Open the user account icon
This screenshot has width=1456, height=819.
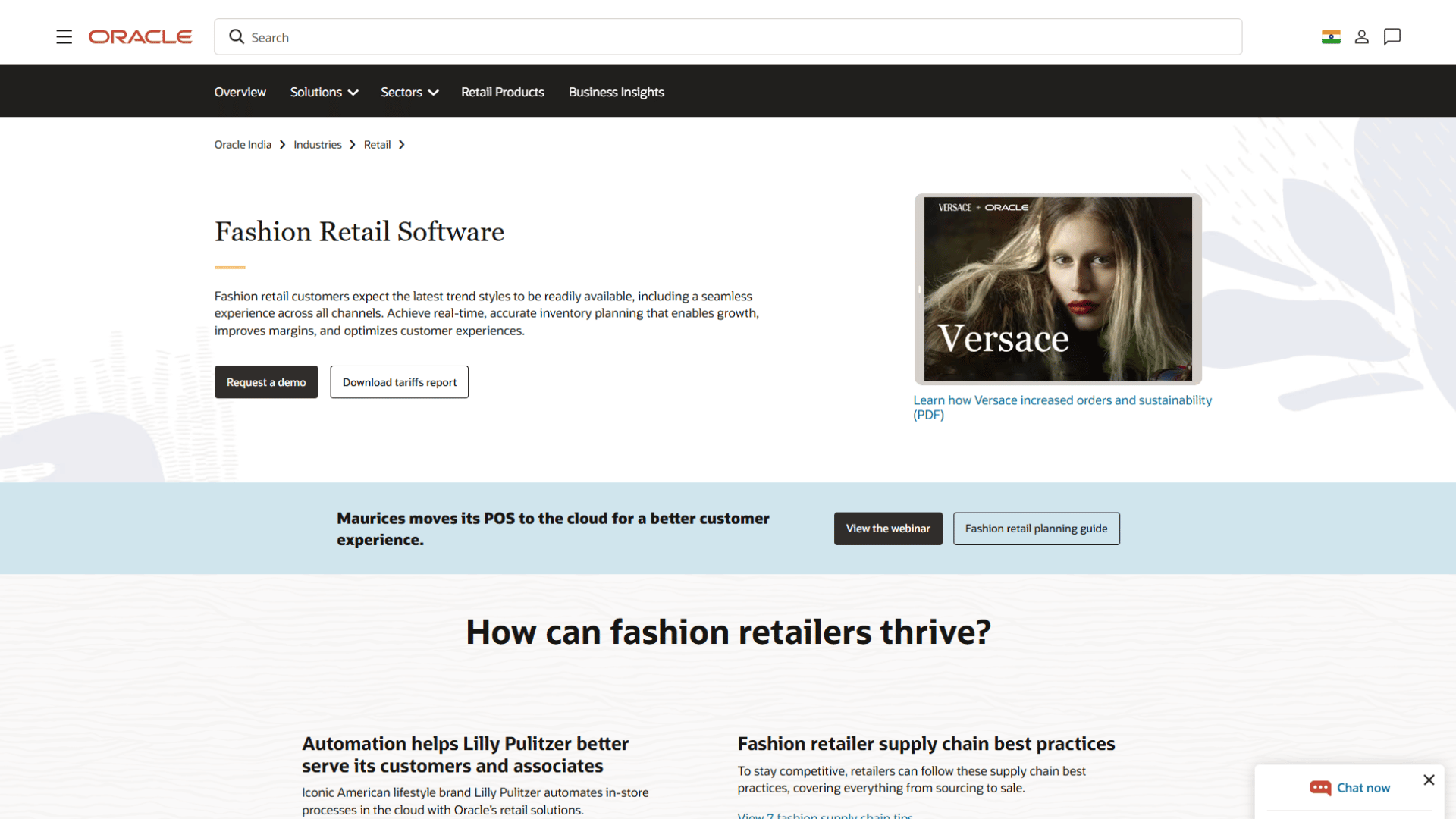[1362, 36]
